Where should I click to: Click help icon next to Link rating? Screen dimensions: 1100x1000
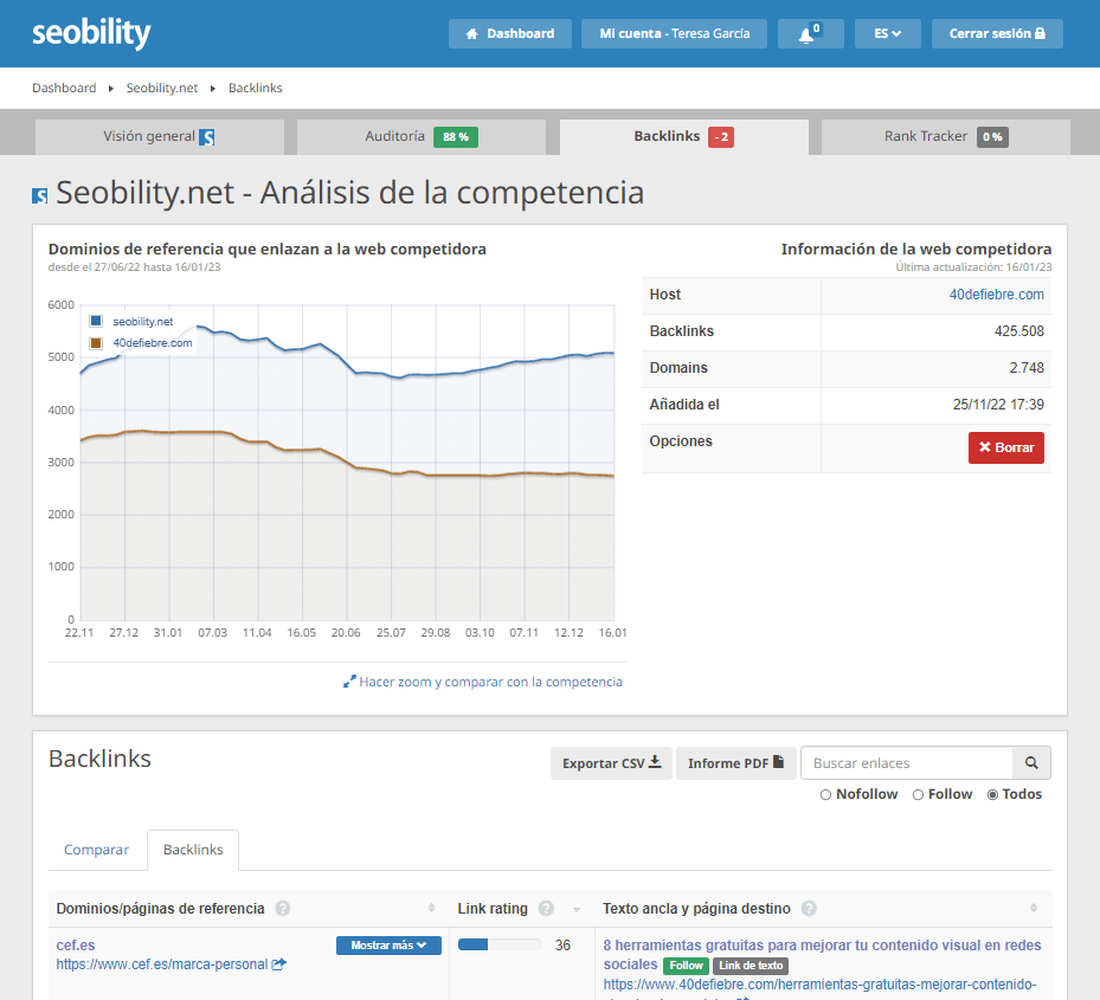click(546, 908)
